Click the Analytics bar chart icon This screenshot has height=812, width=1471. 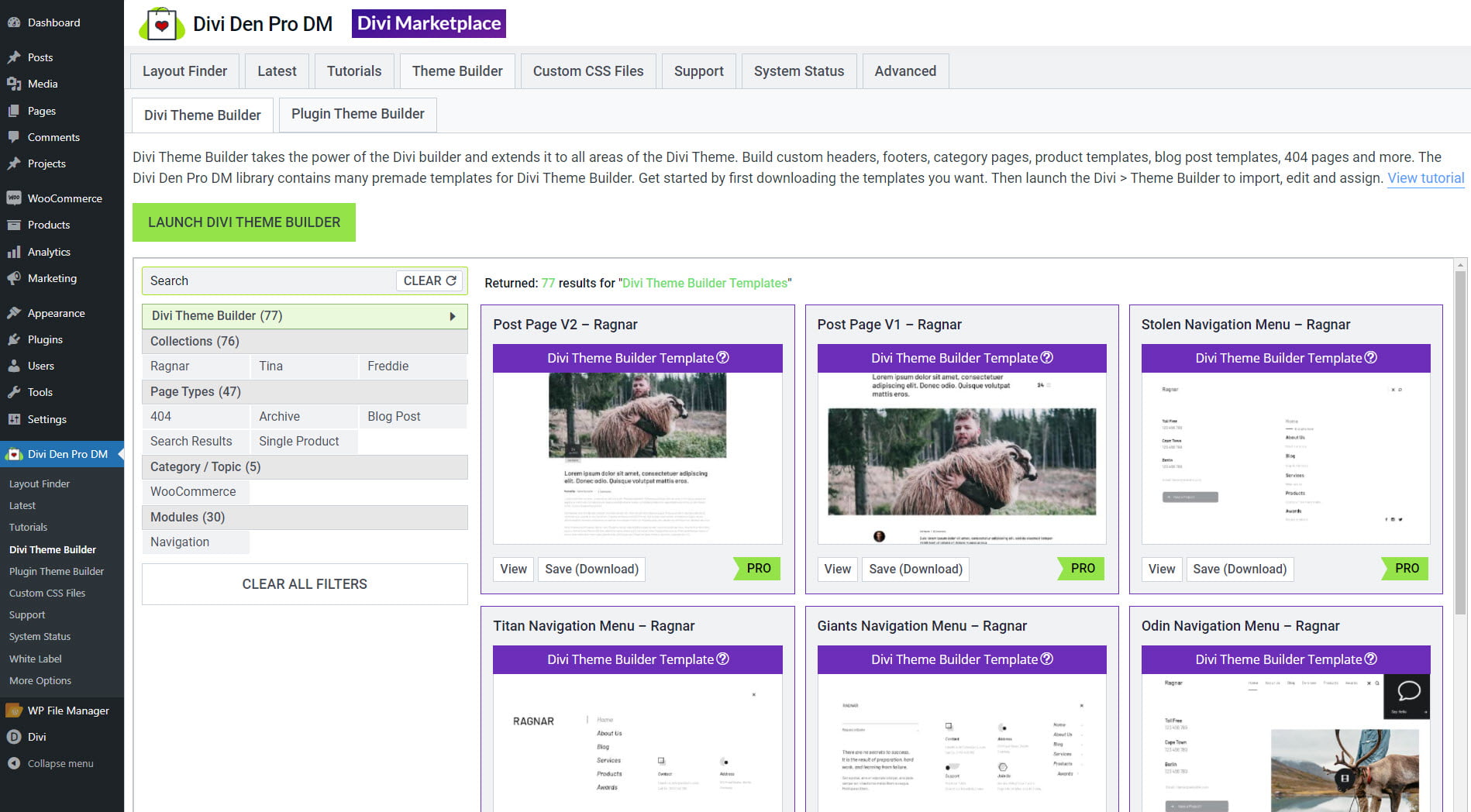pos(14,252)
